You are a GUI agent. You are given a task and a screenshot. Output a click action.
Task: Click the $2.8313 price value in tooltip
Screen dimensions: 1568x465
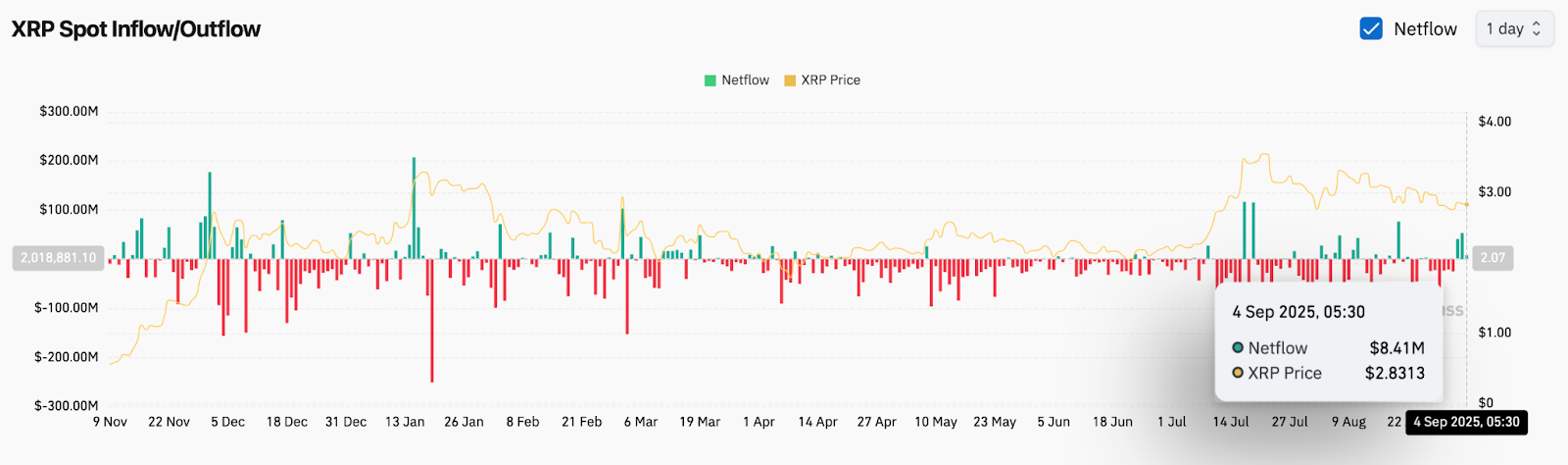(1395, 373)
